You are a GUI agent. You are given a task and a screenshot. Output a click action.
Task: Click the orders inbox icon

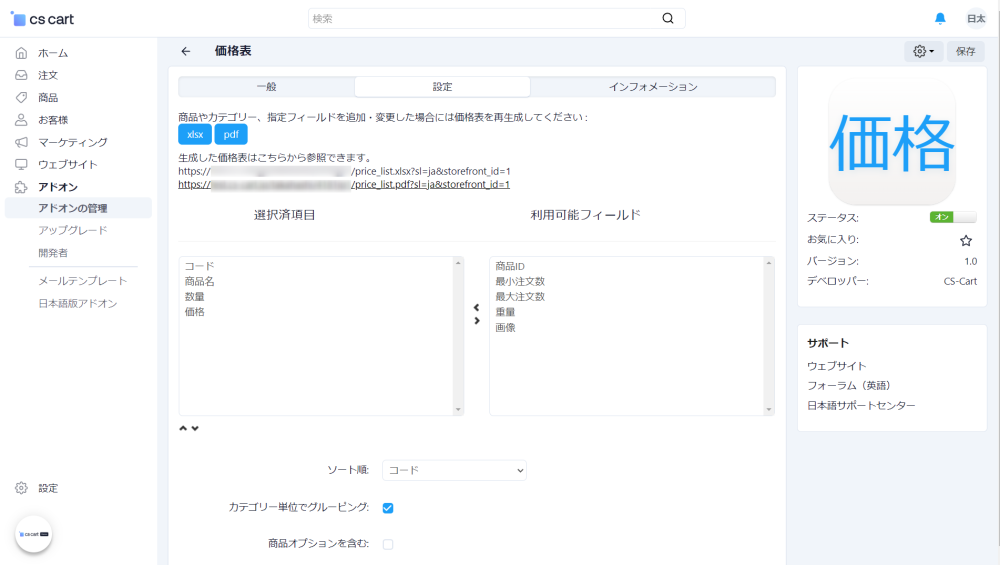pyautogui.click(x=21, y=75)
